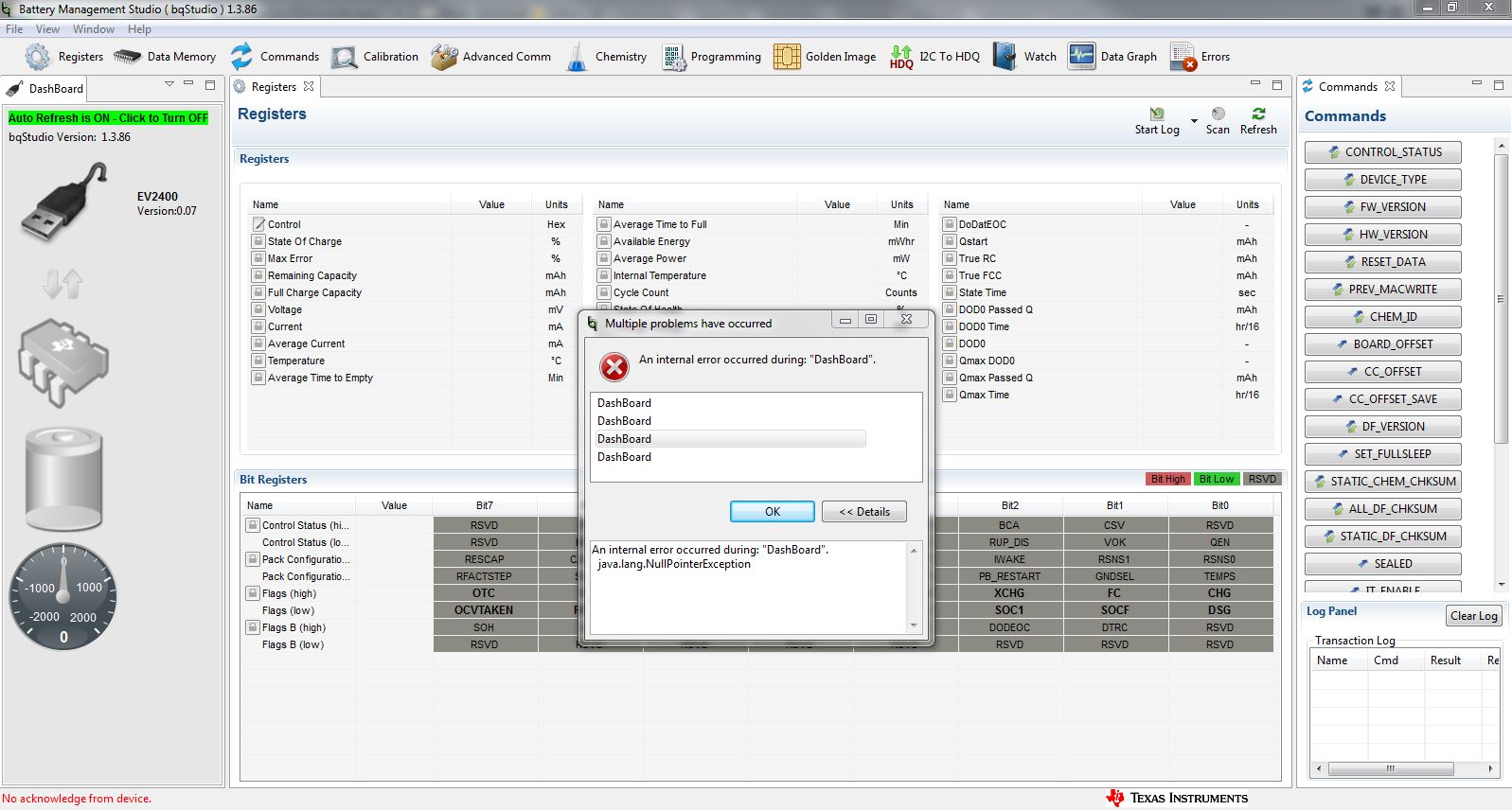
Task: Switch to the Commands tab
Action: click(1347, 87)
